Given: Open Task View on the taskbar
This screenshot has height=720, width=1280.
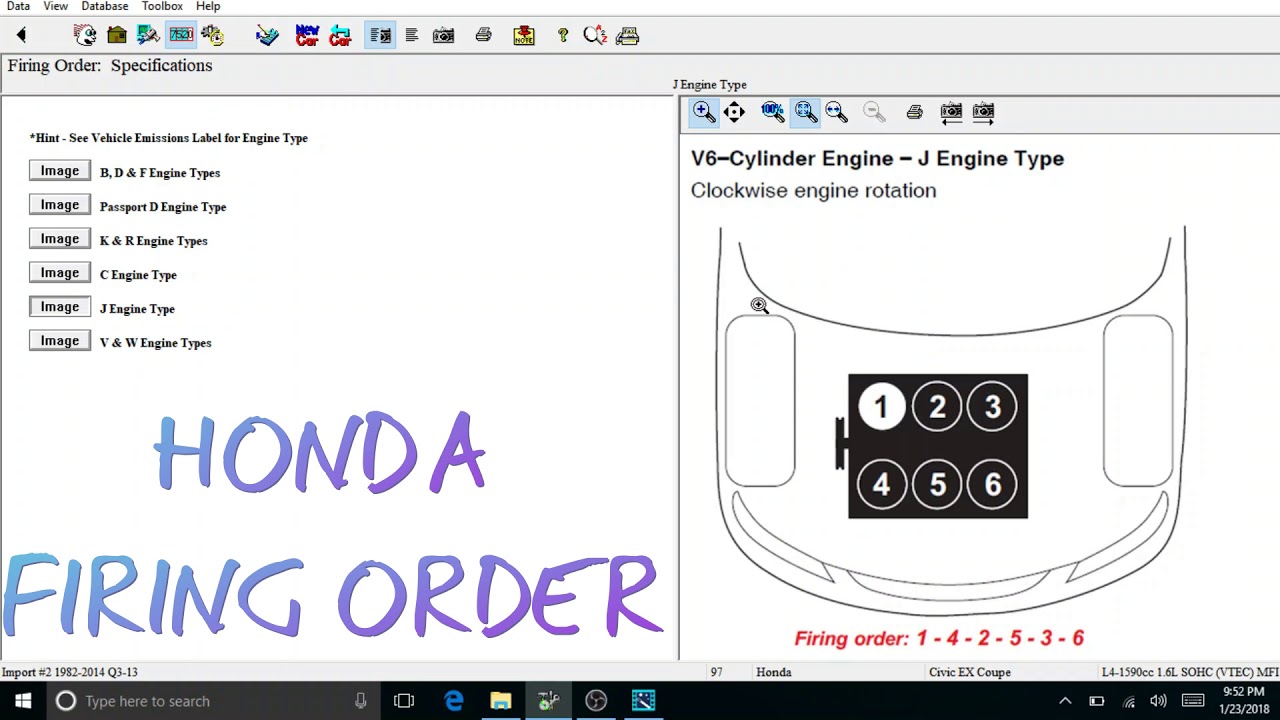Looking at the screenshot, I should pyautogui.click(x=404, y=701).
